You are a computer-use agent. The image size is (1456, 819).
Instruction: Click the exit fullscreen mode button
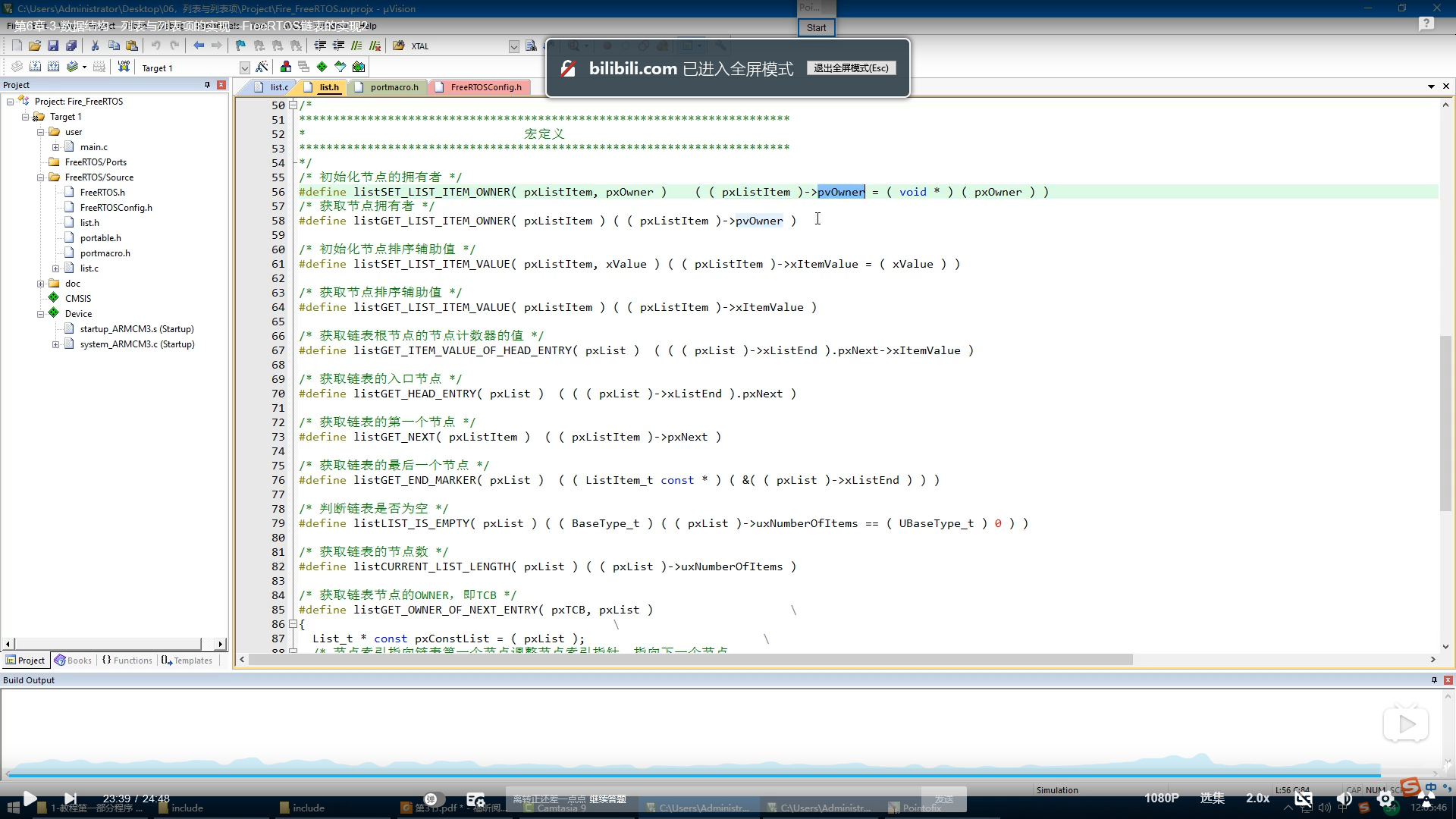tap(851, 68)
